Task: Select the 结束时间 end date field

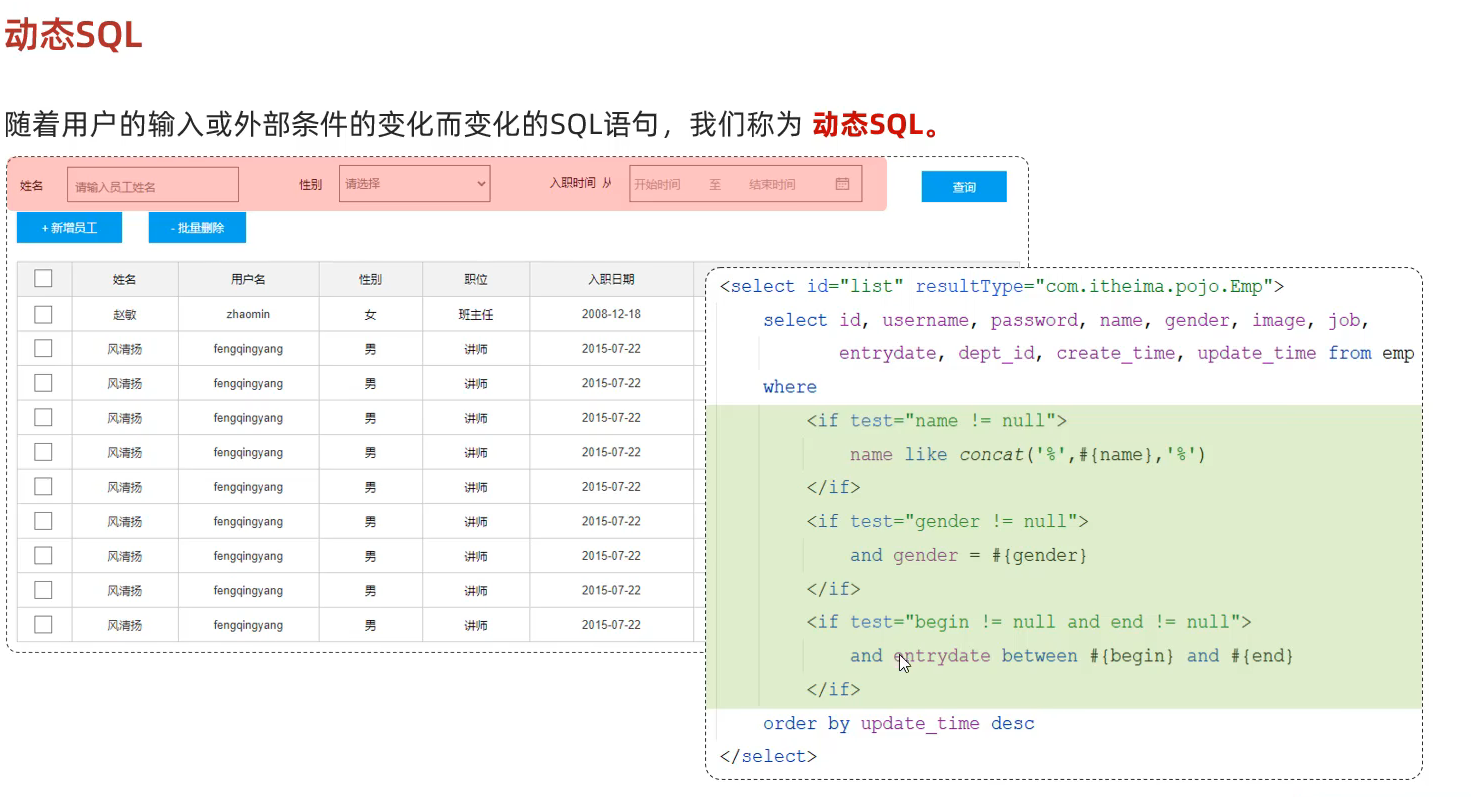Action: (772, 185)
